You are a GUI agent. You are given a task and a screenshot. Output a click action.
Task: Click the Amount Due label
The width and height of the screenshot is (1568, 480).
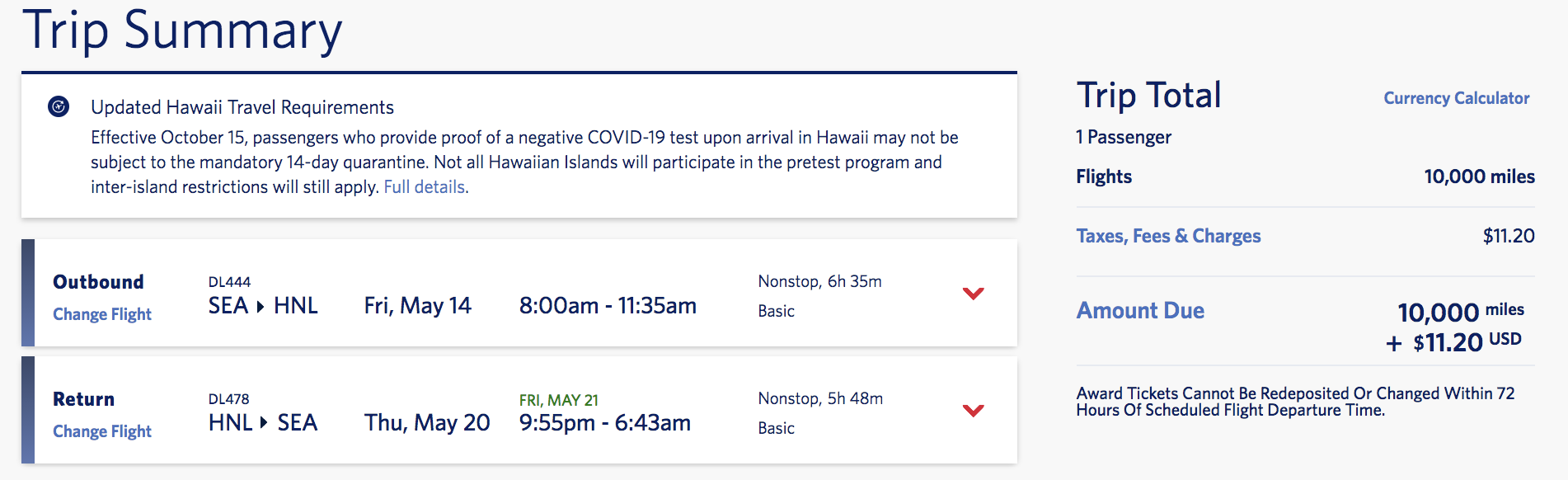click(1140, 311)
